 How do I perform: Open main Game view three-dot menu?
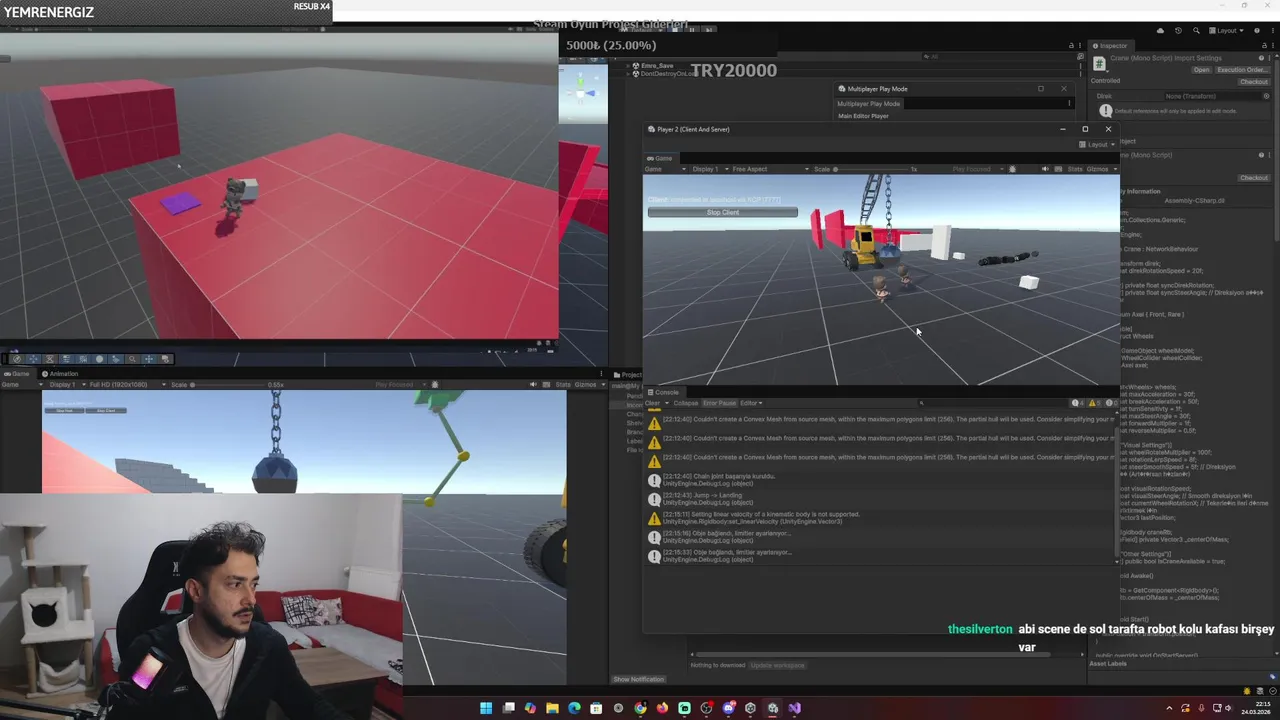(601, 373)
